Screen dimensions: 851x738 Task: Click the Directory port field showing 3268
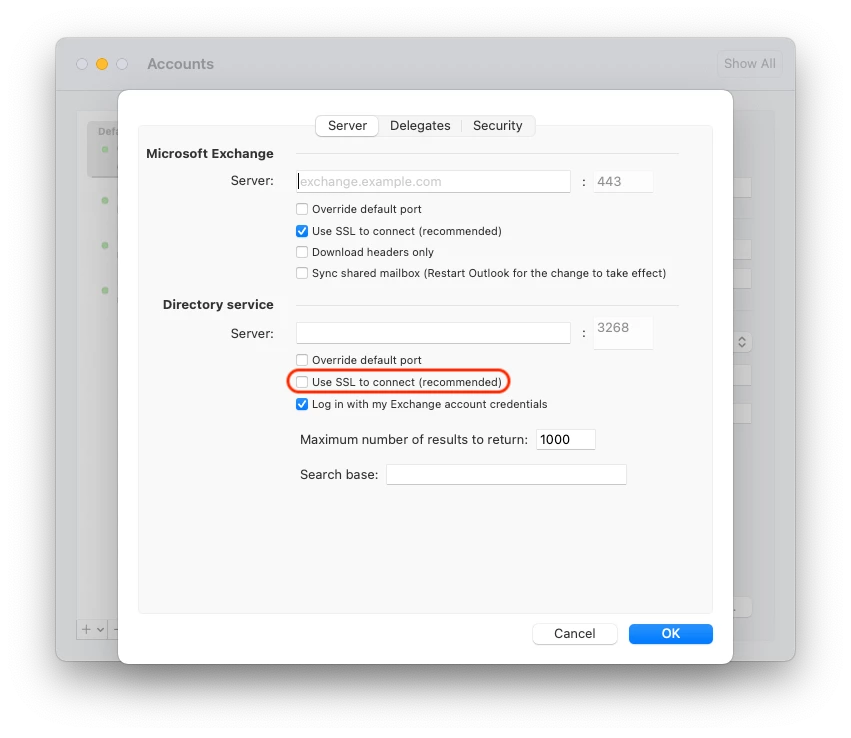623,333
